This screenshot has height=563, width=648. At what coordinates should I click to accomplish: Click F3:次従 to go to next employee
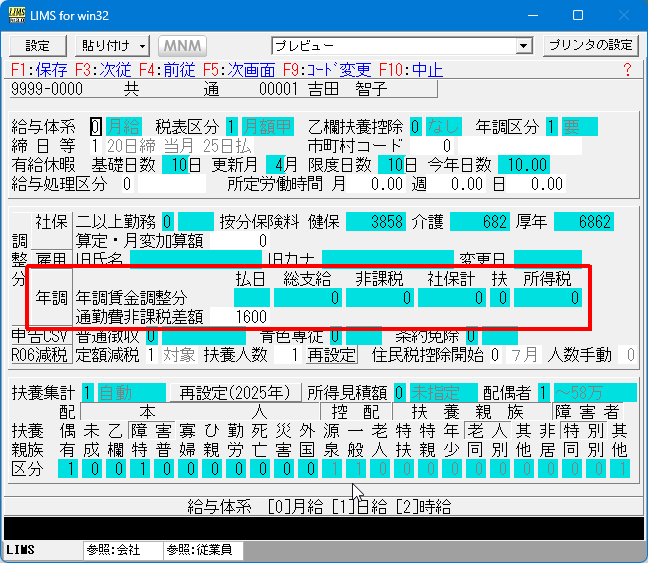point(102,70)
